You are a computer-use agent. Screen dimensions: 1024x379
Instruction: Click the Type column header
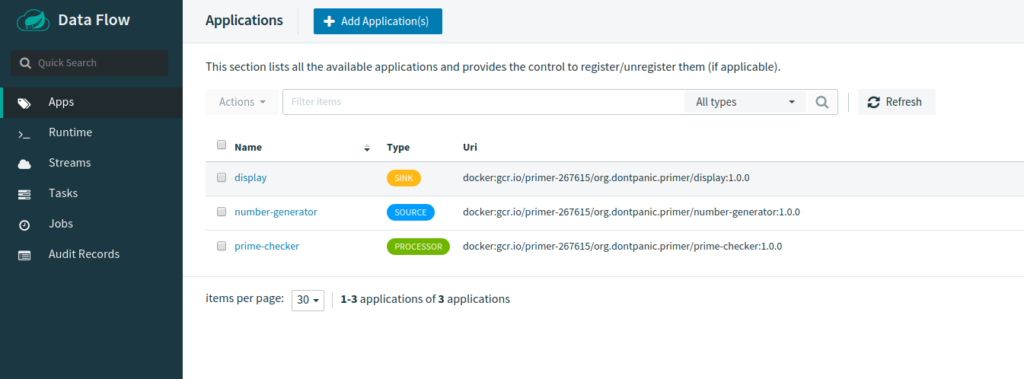pyautogui.click(x=398, y=148)
